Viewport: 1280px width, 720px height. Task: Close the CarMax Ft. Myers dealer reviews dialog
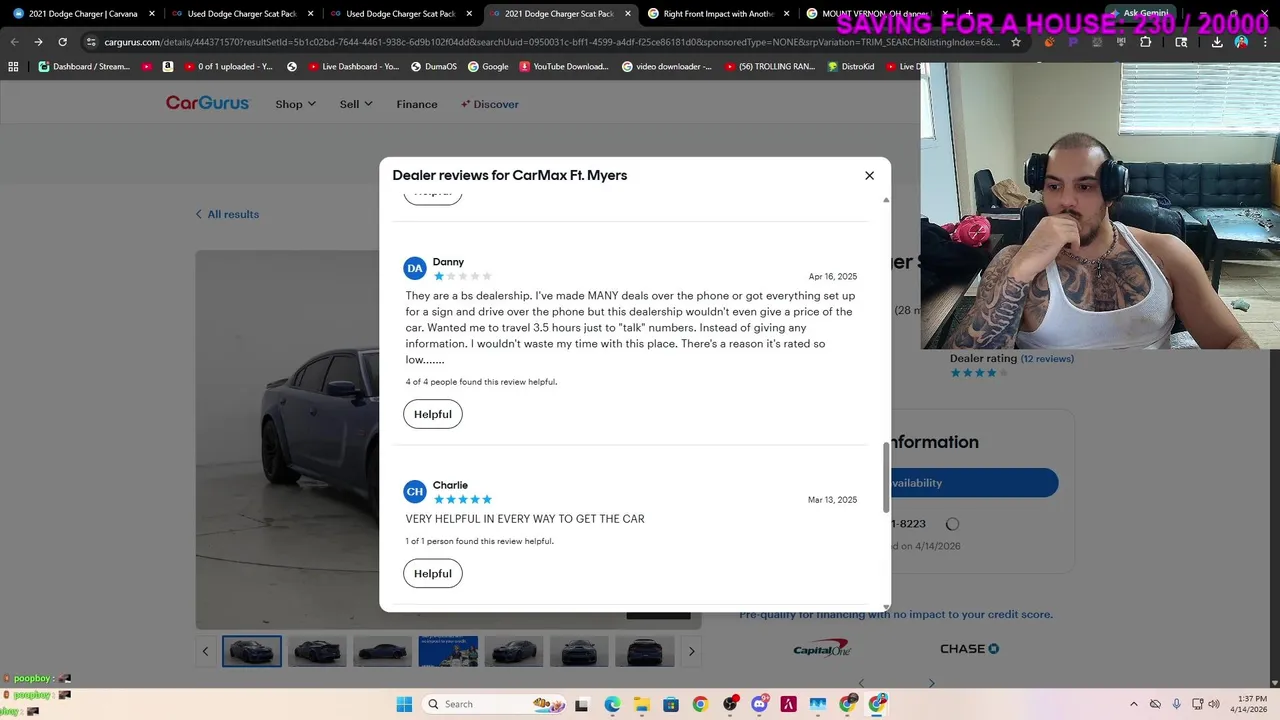pos(869,175)
